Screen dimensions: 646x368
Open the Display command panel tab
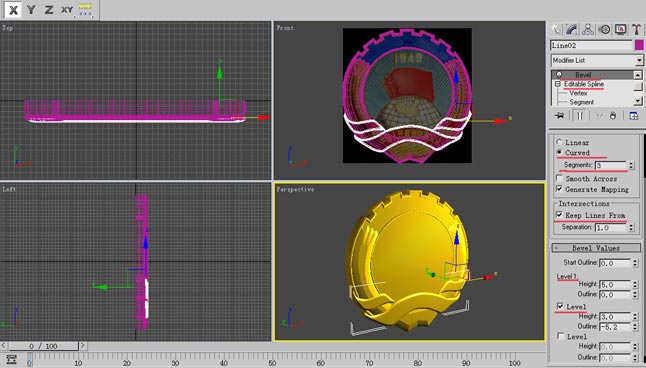[620, 29]
